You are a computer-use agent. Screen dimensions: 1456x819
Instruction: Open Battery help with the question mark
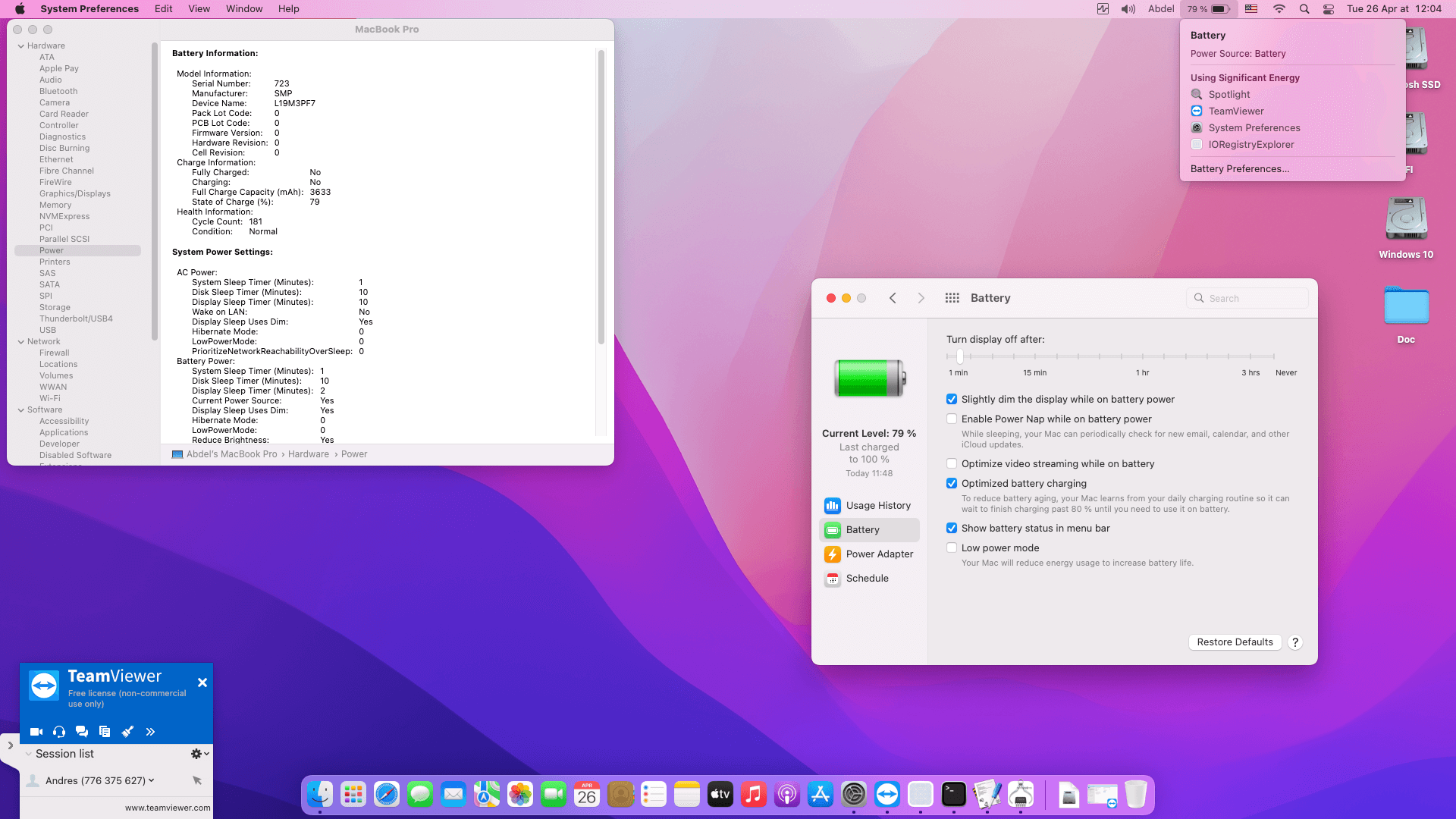pos(1295,642)
